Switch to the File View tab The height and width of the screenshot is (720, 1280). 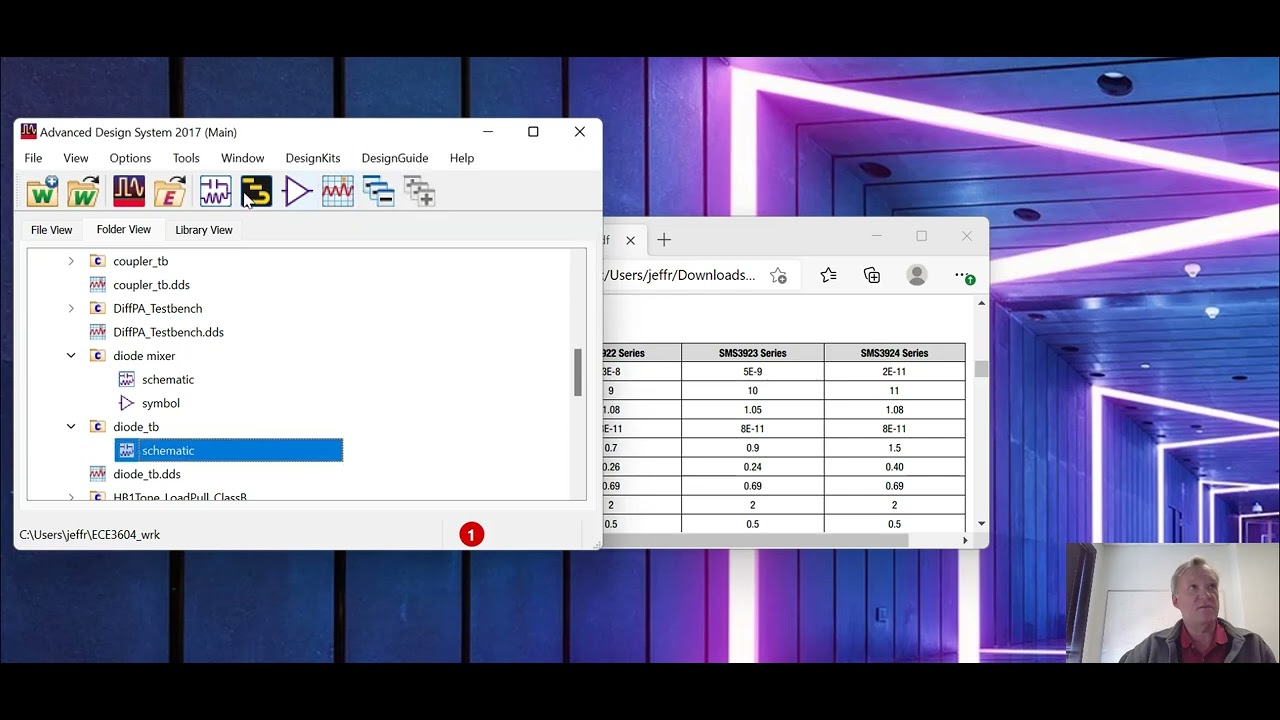coord(52,230)
